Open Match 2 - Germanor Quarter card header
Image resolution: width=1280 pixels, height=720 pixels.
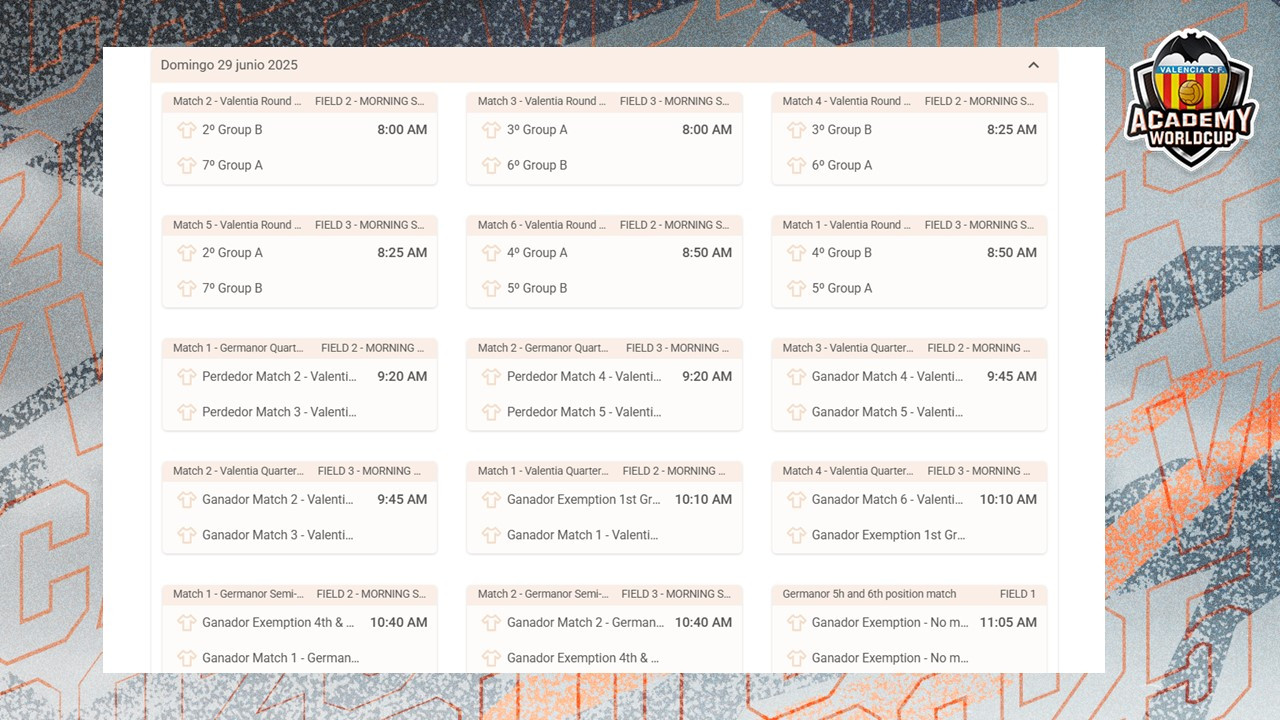click(604, 348)
